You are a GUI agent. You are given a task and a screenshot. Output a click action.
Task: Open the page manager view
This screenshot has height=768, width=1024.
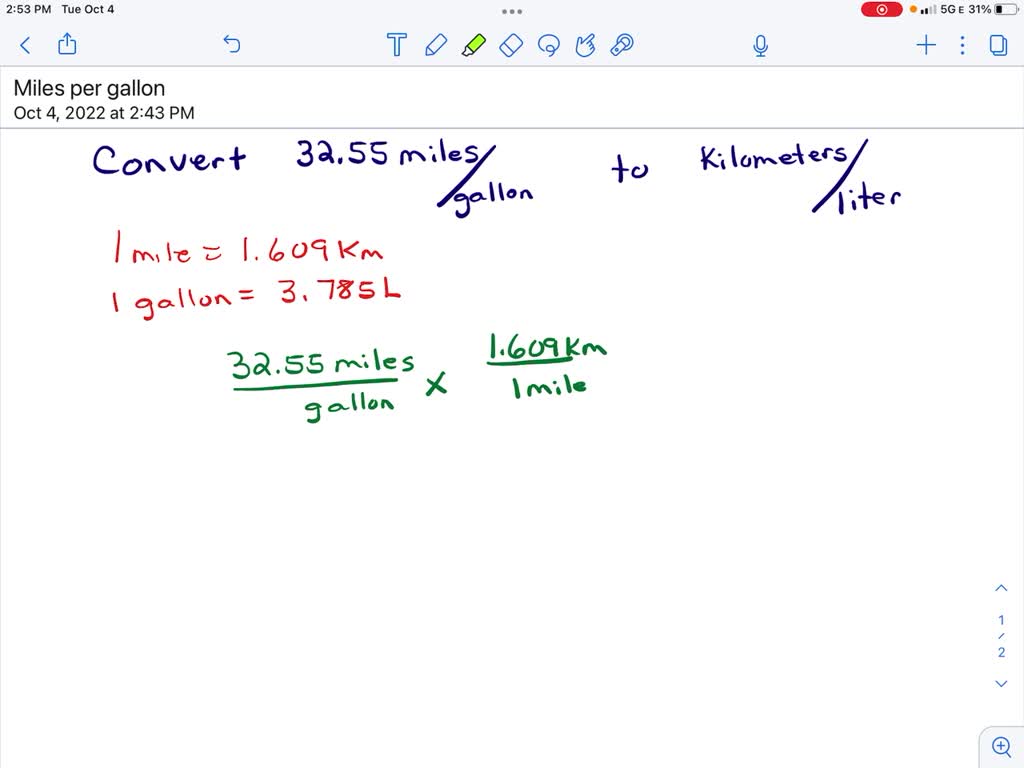coord(997,45)
